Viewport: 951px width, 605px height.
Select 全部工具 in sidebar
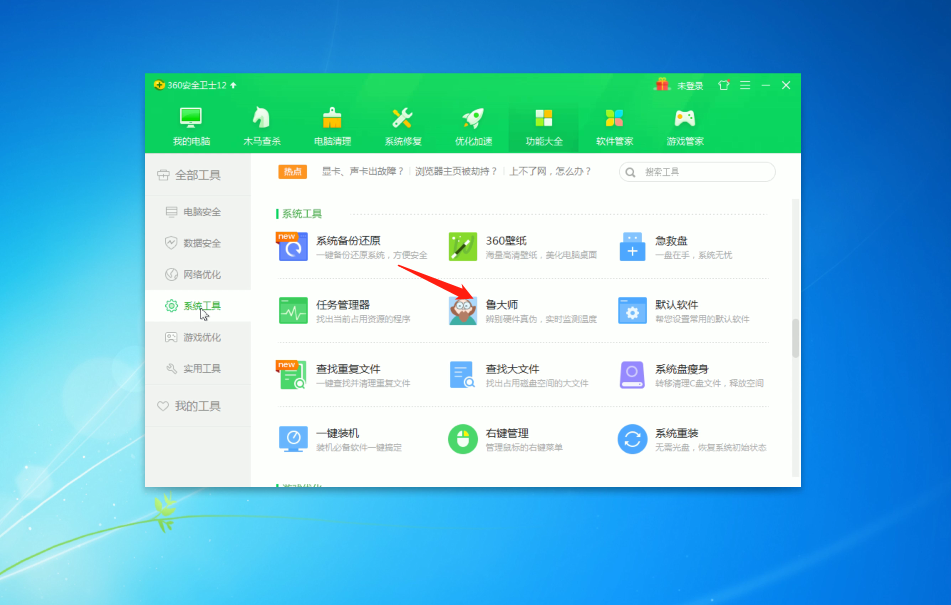click(198, 175)
